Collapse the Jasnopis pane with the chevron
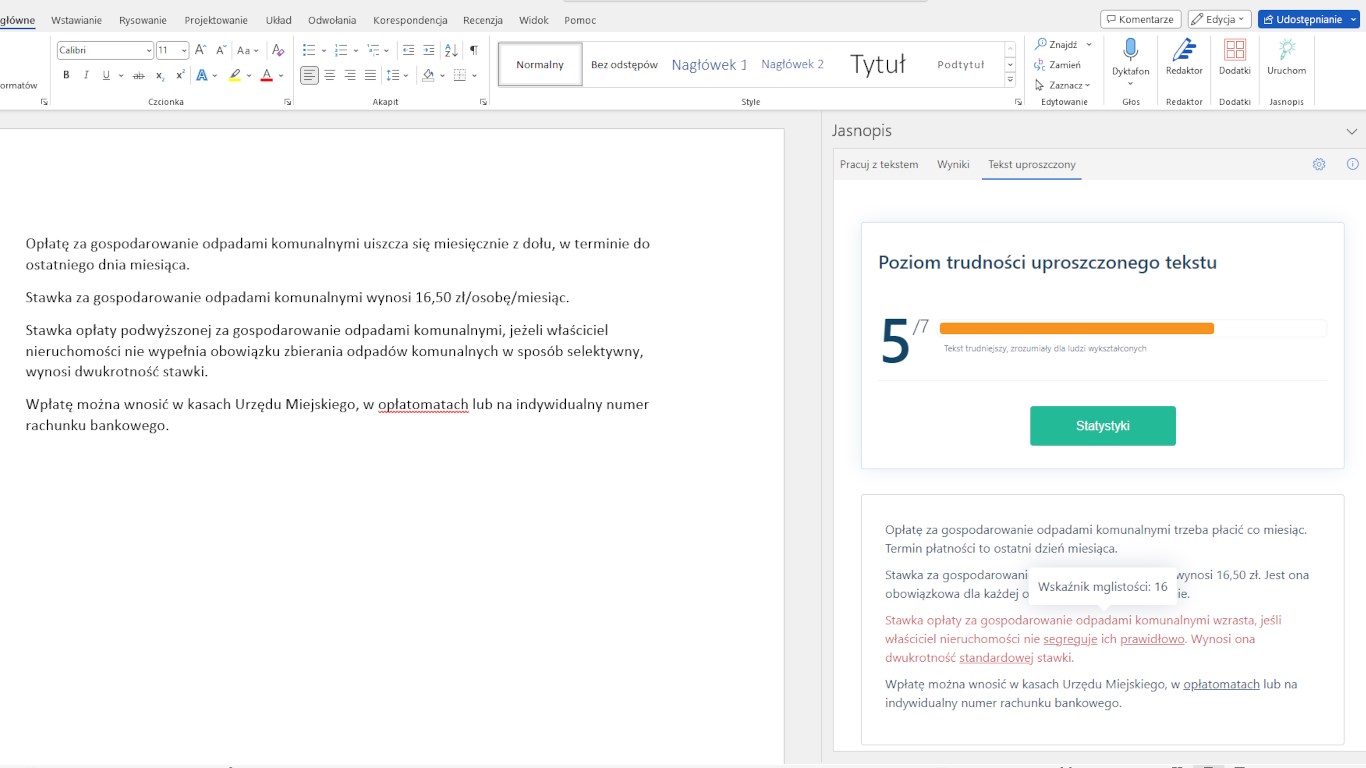 tap(1352, 131)
